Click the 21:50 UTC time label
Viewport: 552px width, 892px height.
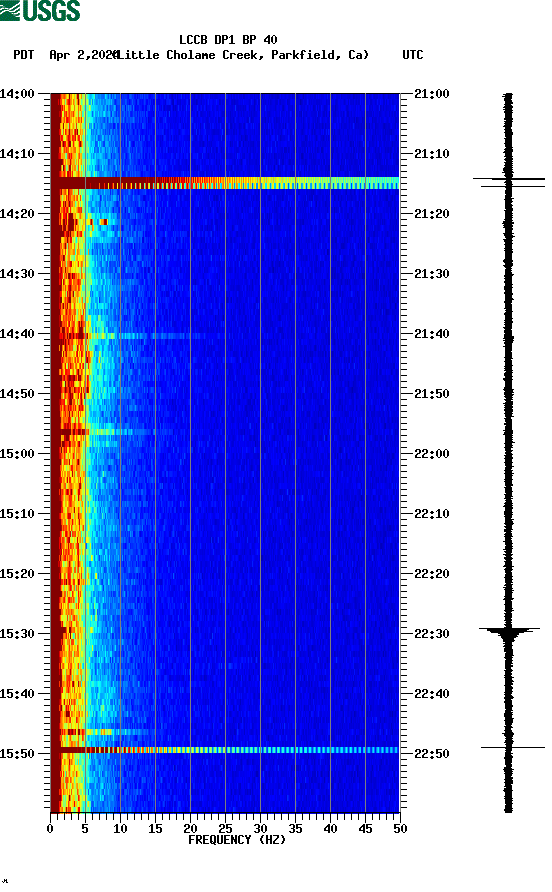click(432, 394)
